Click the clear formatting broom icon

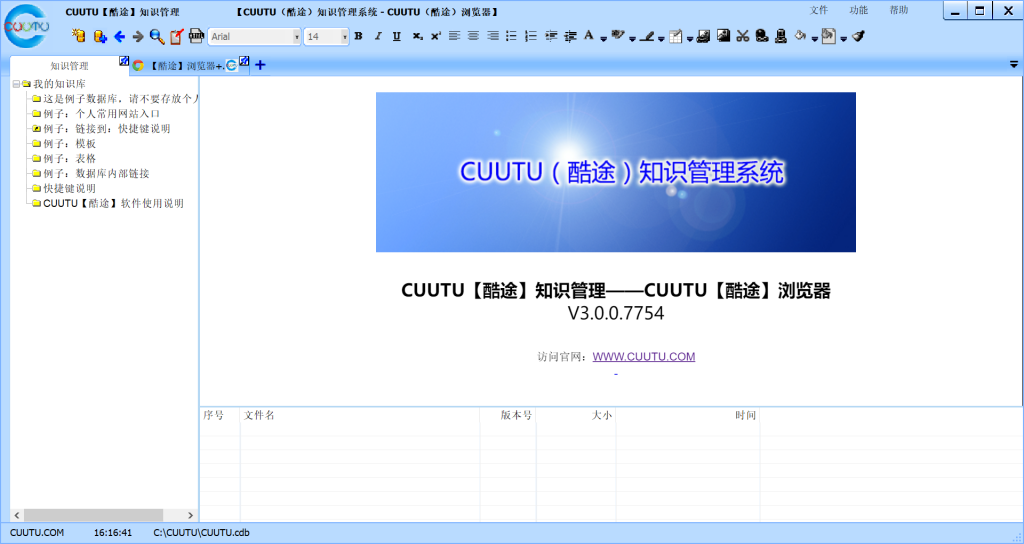click(859, 37)
